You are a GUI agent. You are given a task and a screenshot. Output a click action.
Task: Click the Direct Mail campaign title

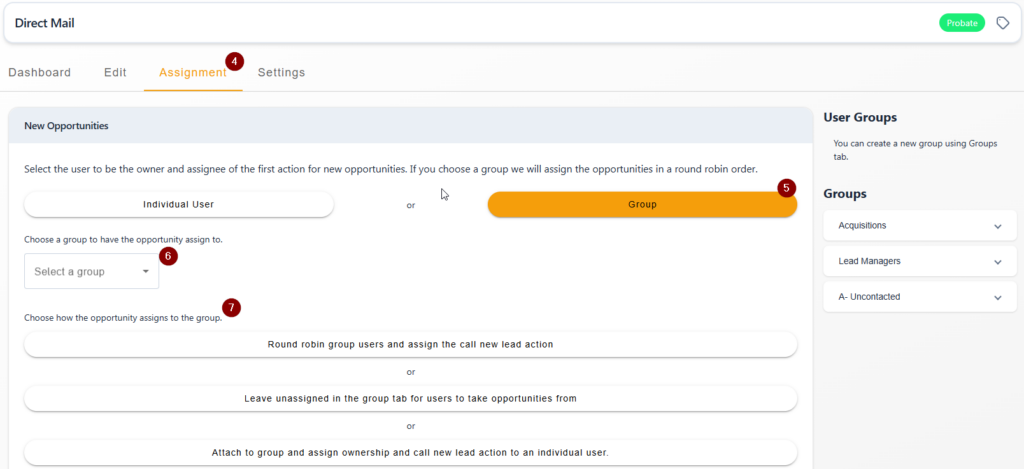(44, 23)
